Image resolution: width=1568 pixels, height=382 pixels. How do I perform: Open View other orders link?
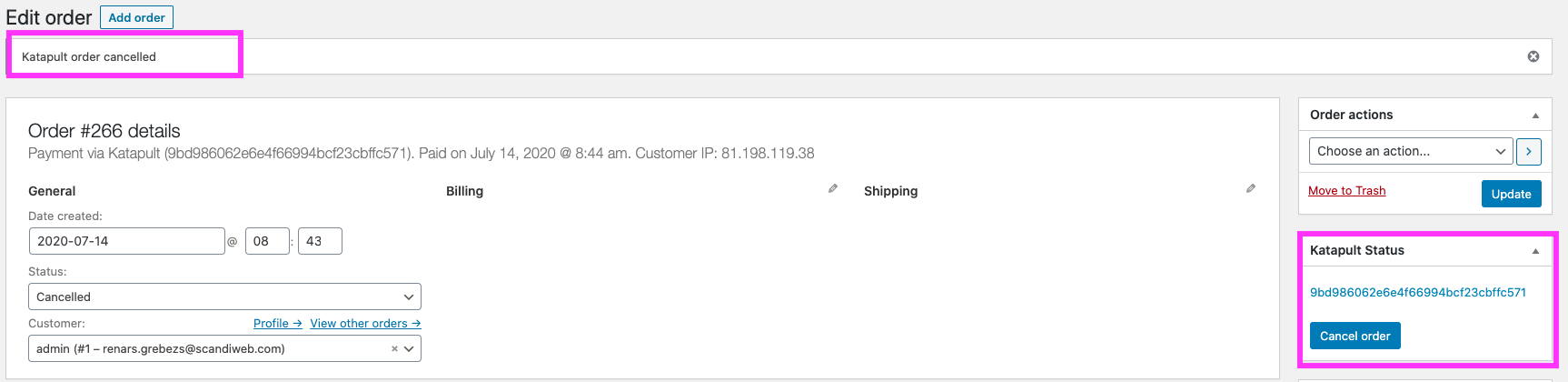pyautogui.click(x=365, y=324)
